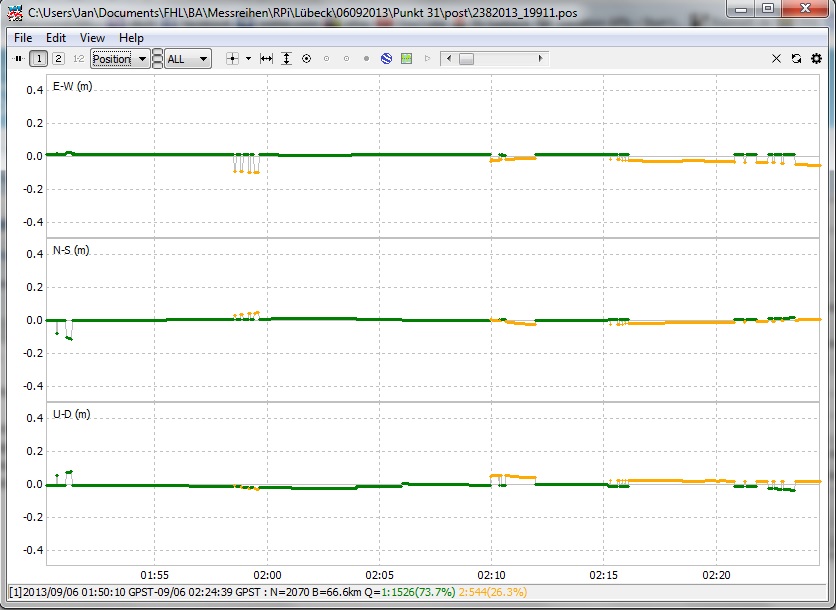
Task: Click the reload data refresh icon
Action: (796, 59)
